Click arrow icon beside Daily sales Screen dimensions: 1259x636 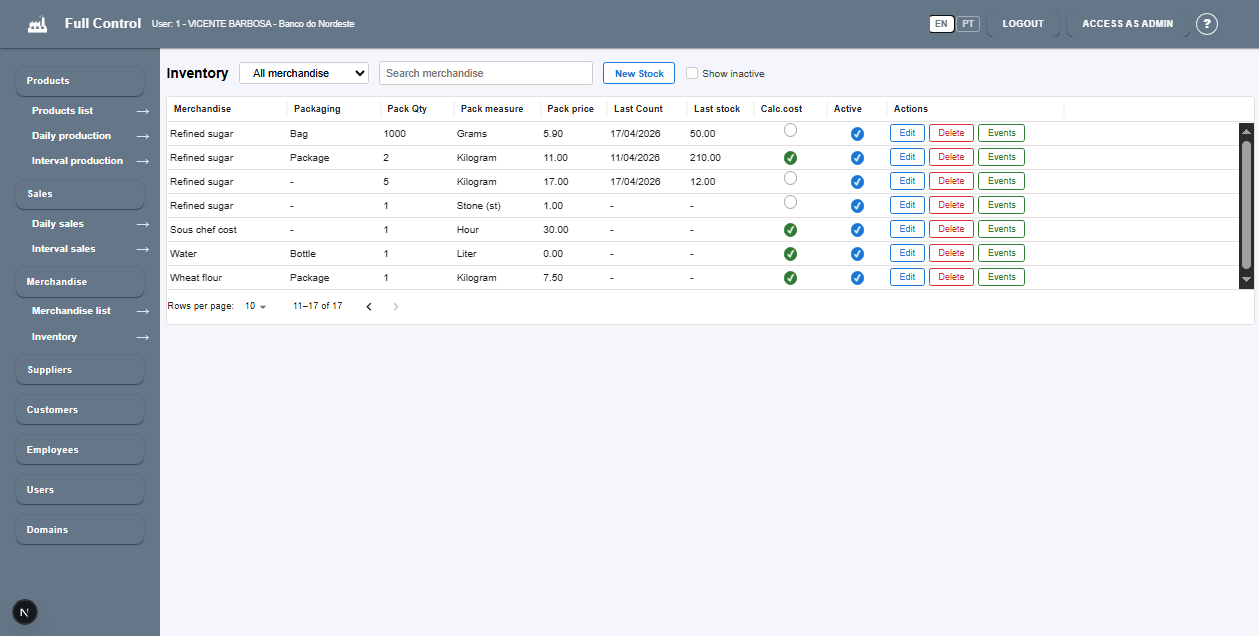point(143,224)
